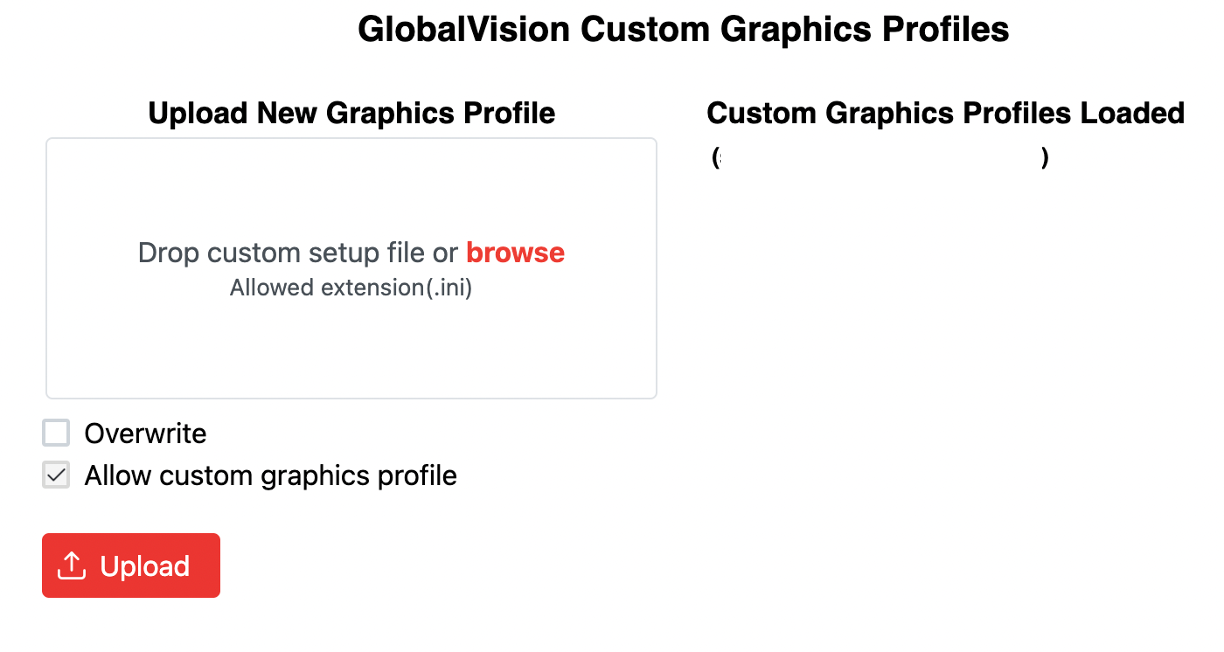Image resolution: width=1224 pixels, height=652 pixels.
Task: Click the opening parenthesis under loaded profiles
Action: point(717,158)
